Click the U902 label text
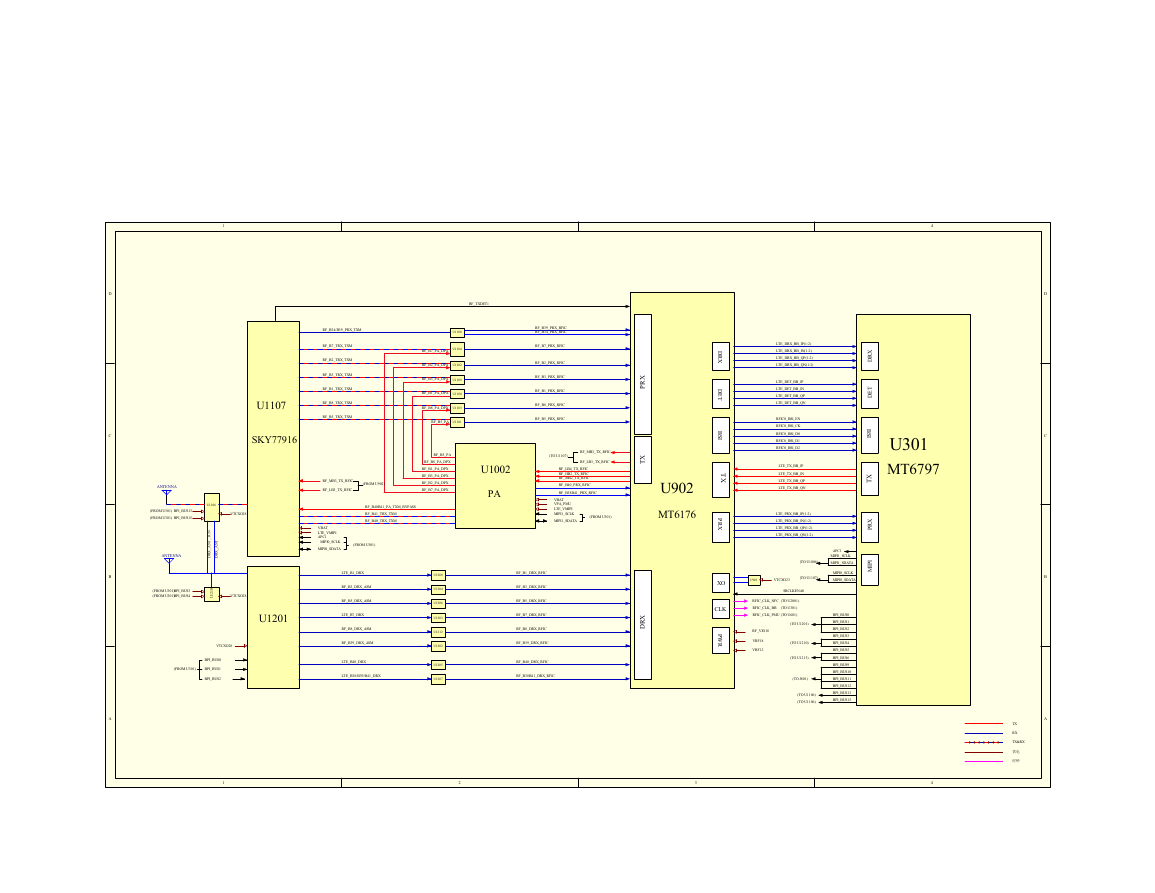The width and height of the screenshot is (1155, 893). point(676,488)
